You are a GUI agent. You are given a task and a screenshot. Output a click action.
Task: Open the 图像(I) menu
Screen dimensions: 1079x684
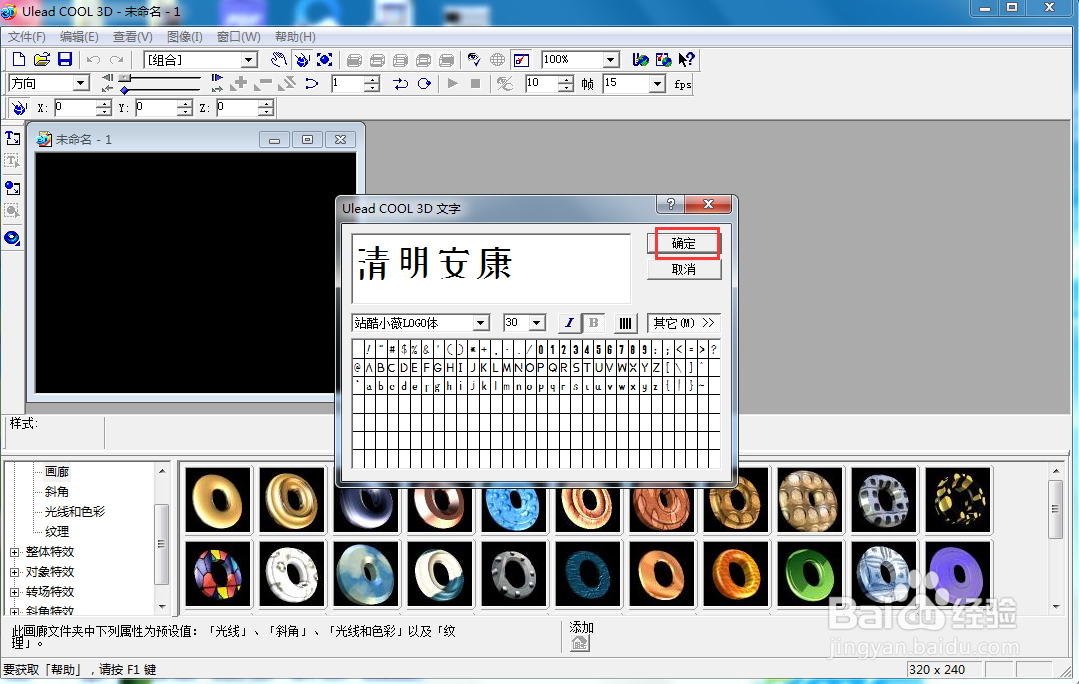click(184, 36)
